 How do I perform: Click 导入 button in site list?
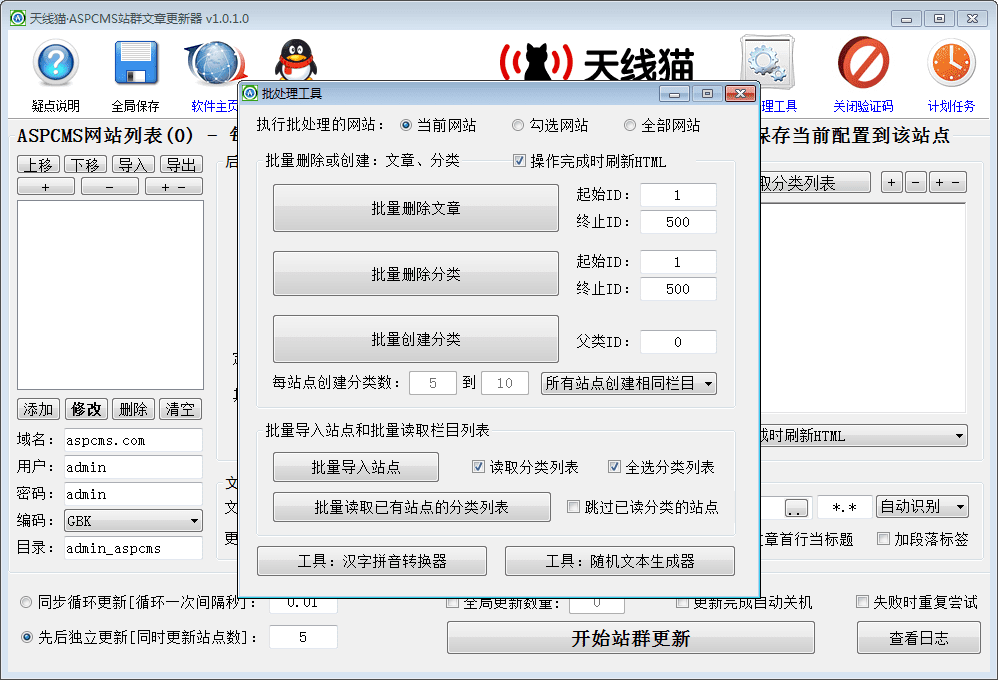click(x=133, y=165)
